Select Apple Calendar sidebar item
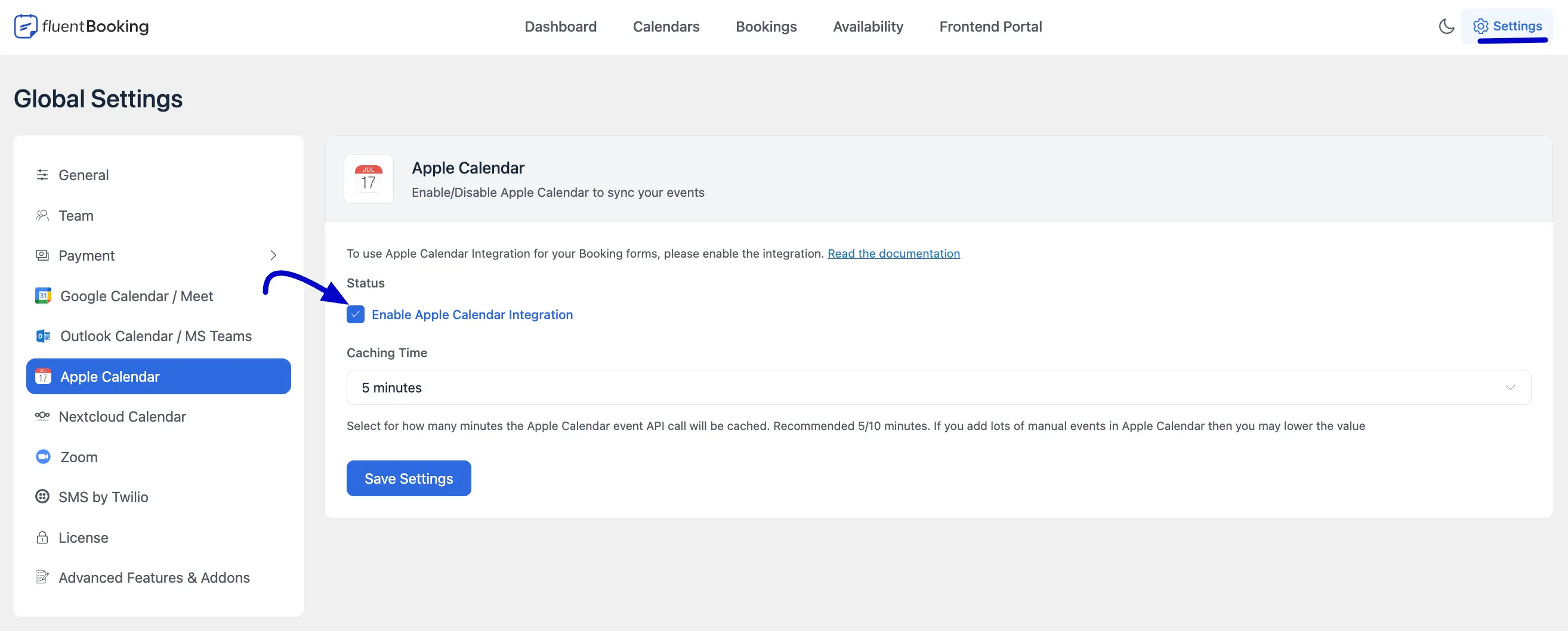1568x631 pixels. (x=158, y=377)
